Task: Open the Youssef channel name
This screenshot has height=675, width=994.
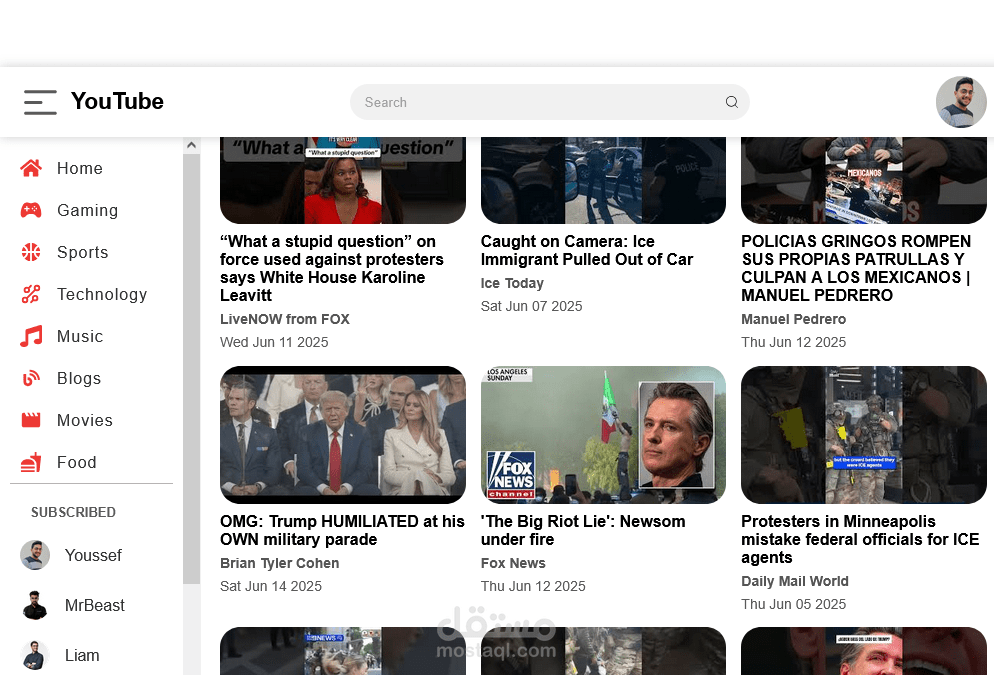Action: [93, 555]
